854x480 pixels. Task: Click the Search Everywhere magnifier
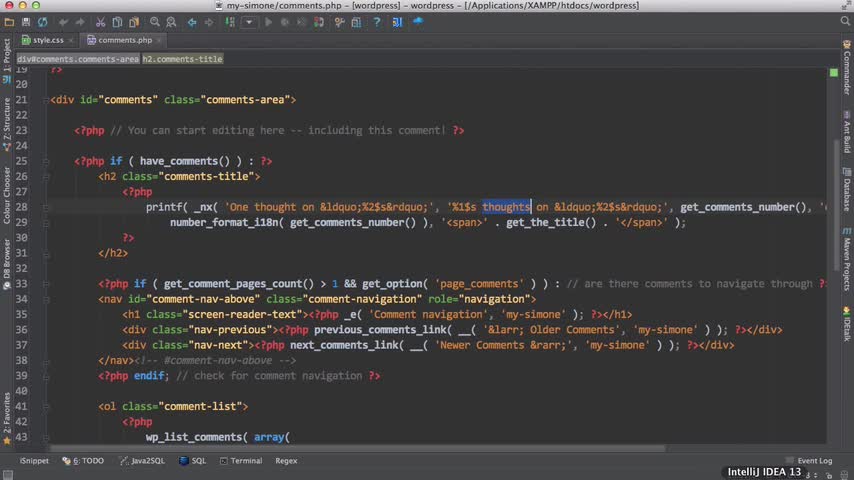click(845, 21)
